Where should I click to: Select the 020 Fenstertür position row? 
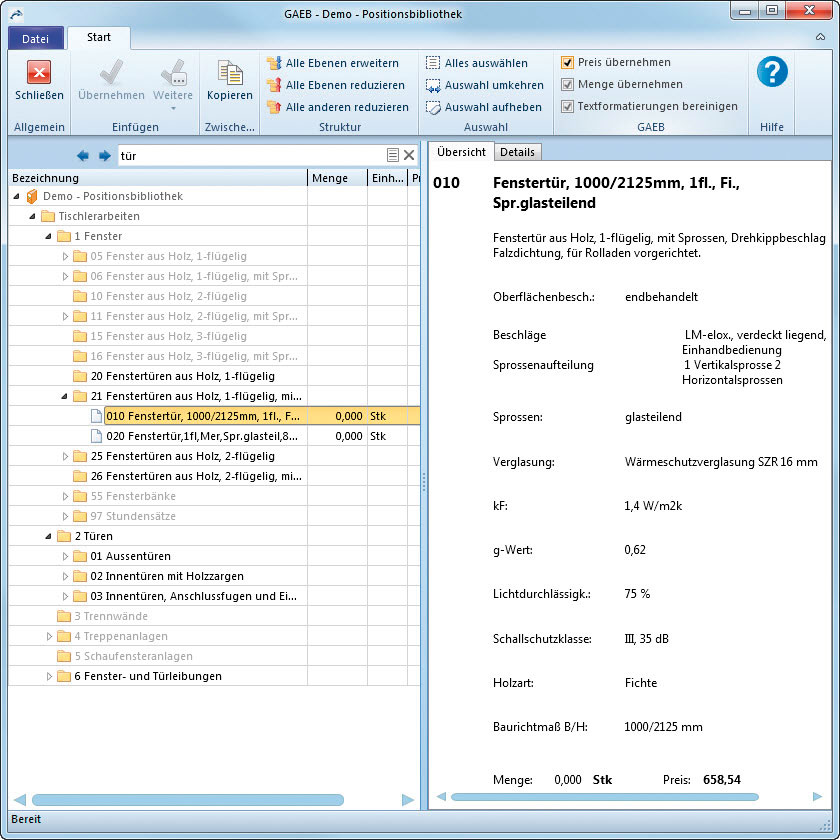200,436
